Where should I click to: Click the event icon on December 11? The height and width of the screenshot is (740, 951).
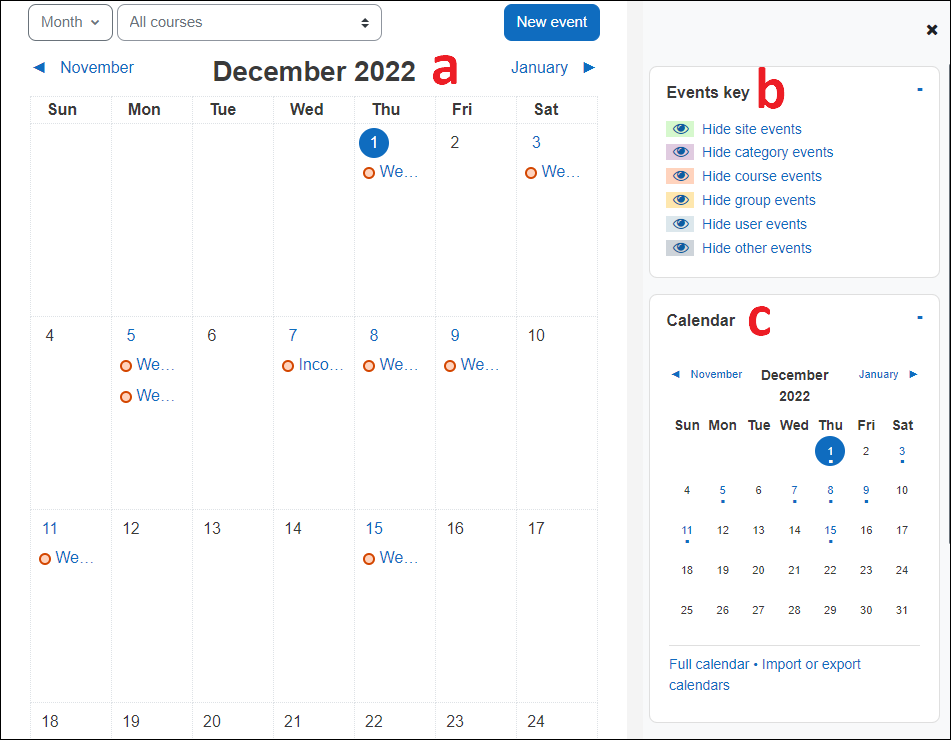(x=45, y=557)
